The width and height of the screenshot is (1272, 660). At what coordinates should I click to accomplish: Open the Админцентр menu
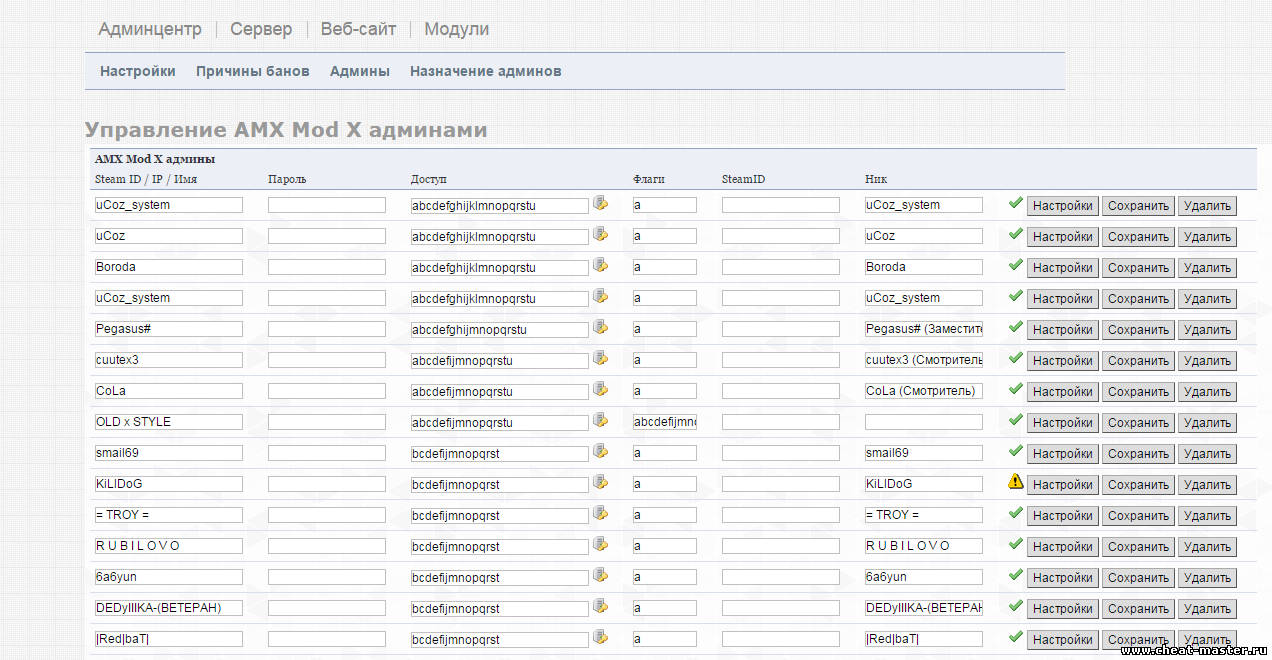point(150,29)
